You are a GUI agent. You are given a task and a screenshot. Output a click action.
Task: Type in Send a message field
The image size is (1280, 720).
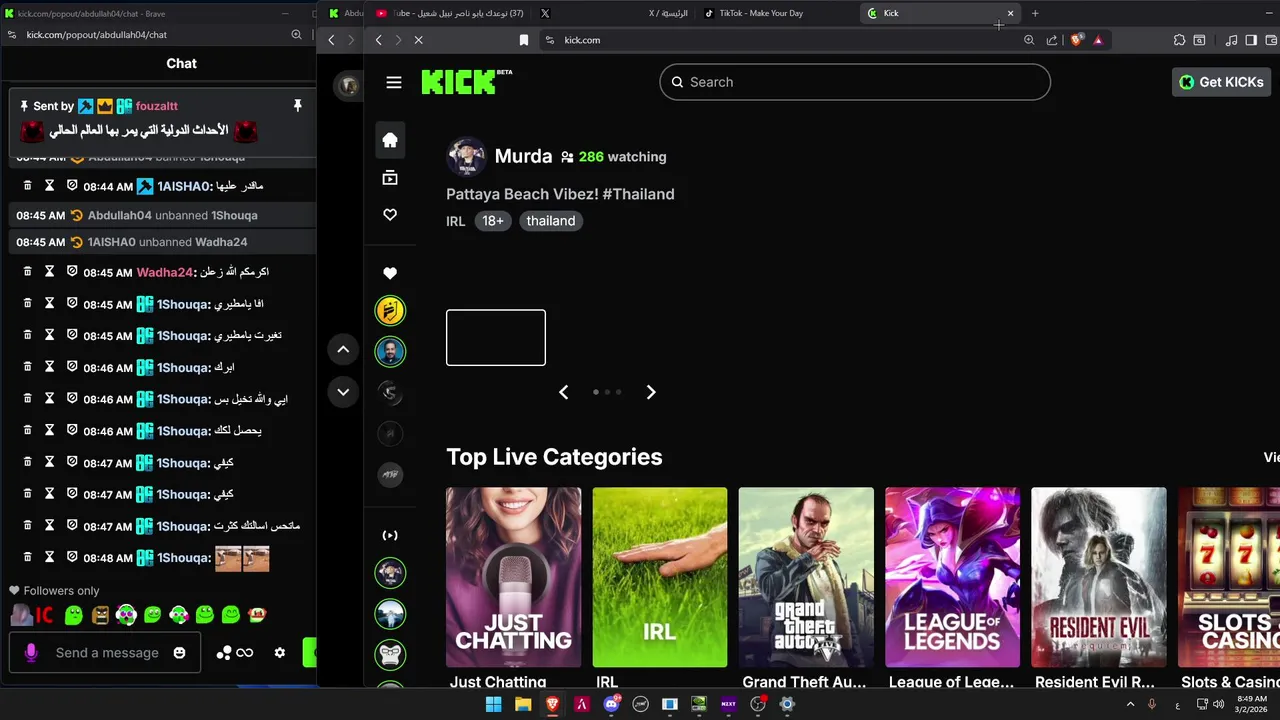point(107,653)
